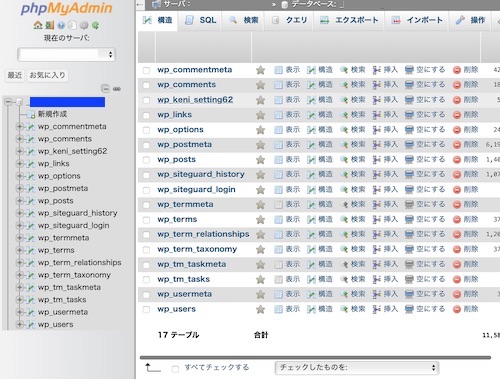This screenshot has height=379, width=500.
Task: Select wp_tm_tasks in sidebar tree
Action: tap(62, 300)
